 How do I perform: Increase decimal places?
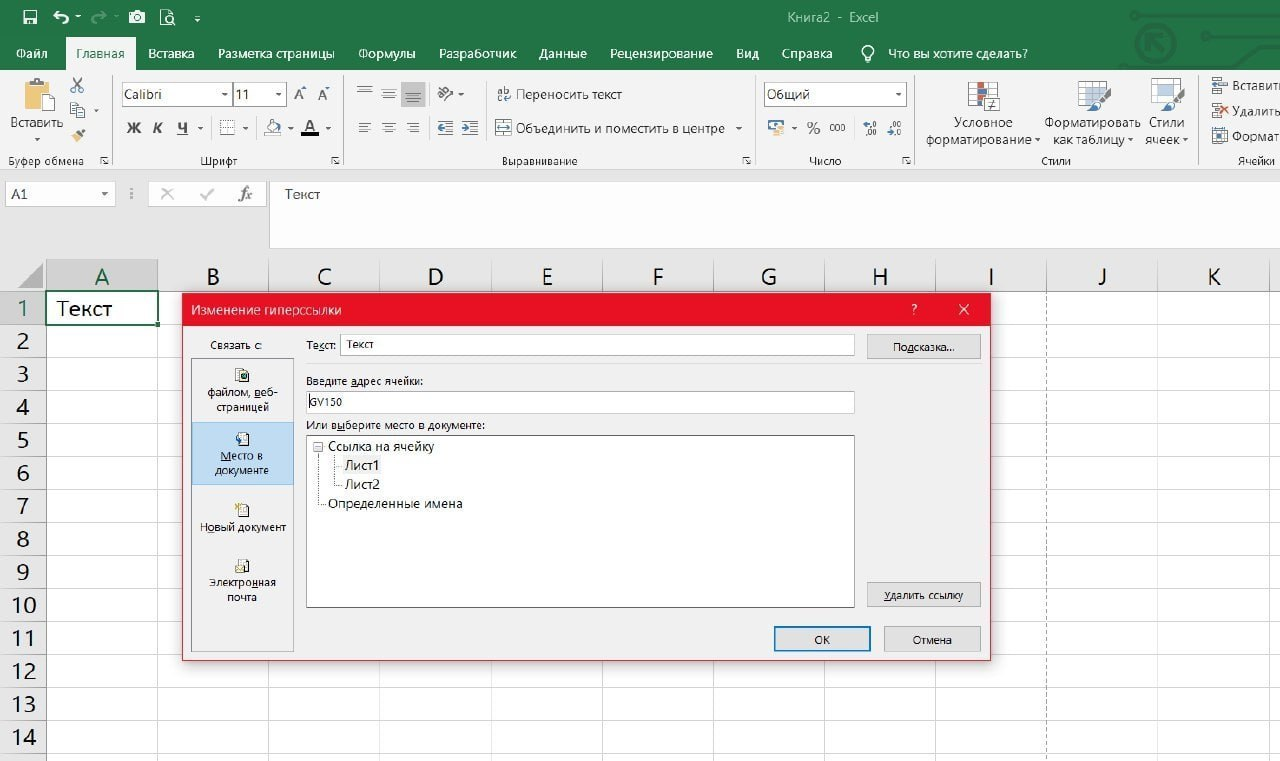(x=870, y=128)
